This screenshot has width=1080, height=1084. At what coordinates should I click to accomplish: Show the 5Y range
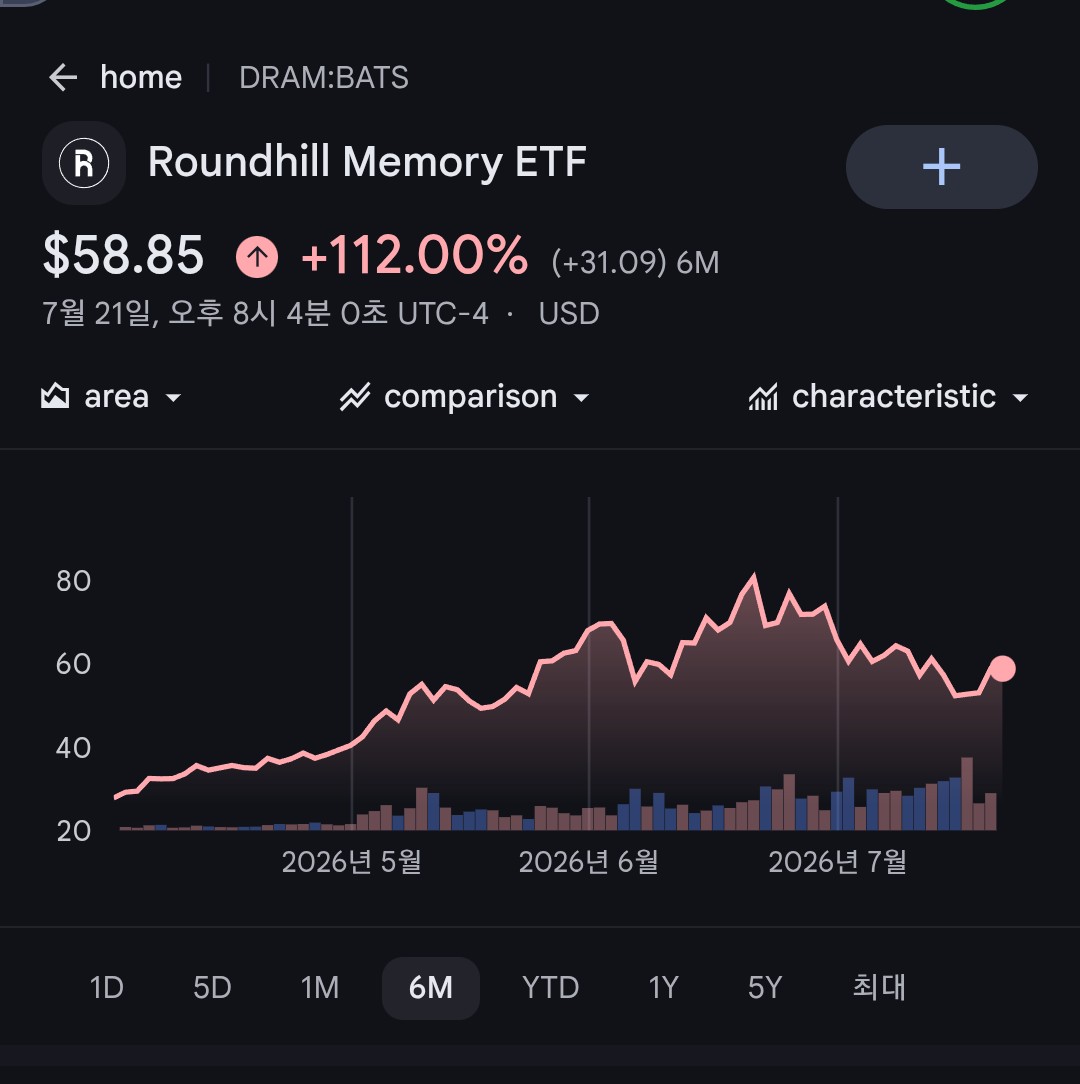(765, 987)
